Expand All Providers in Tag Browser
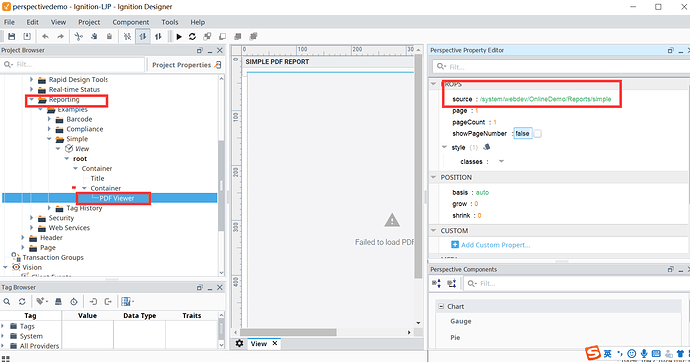The image size is (690, 362). (x=3, y=346)
